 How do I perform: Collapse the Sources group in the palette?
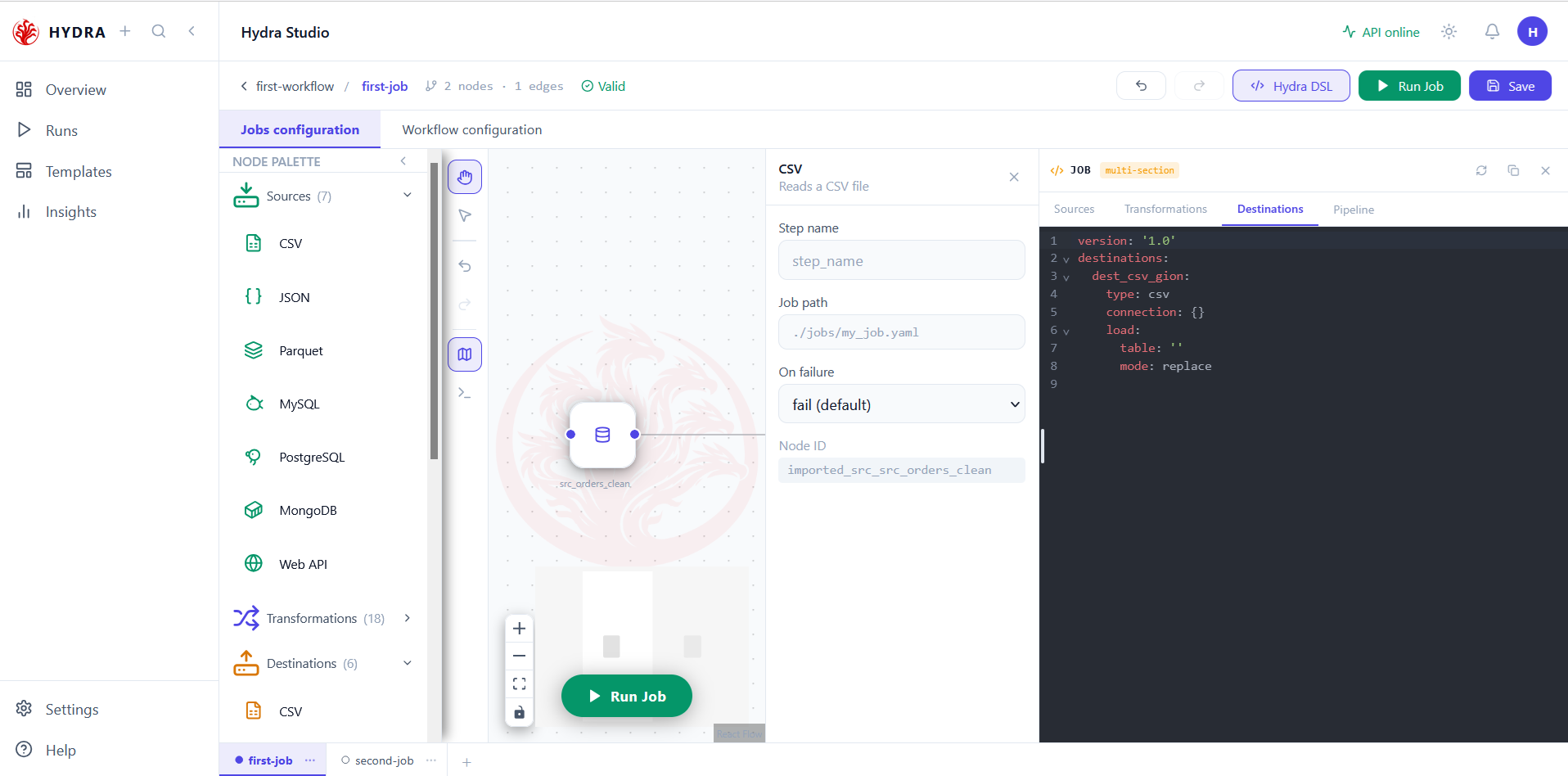[x=408, y=195]
